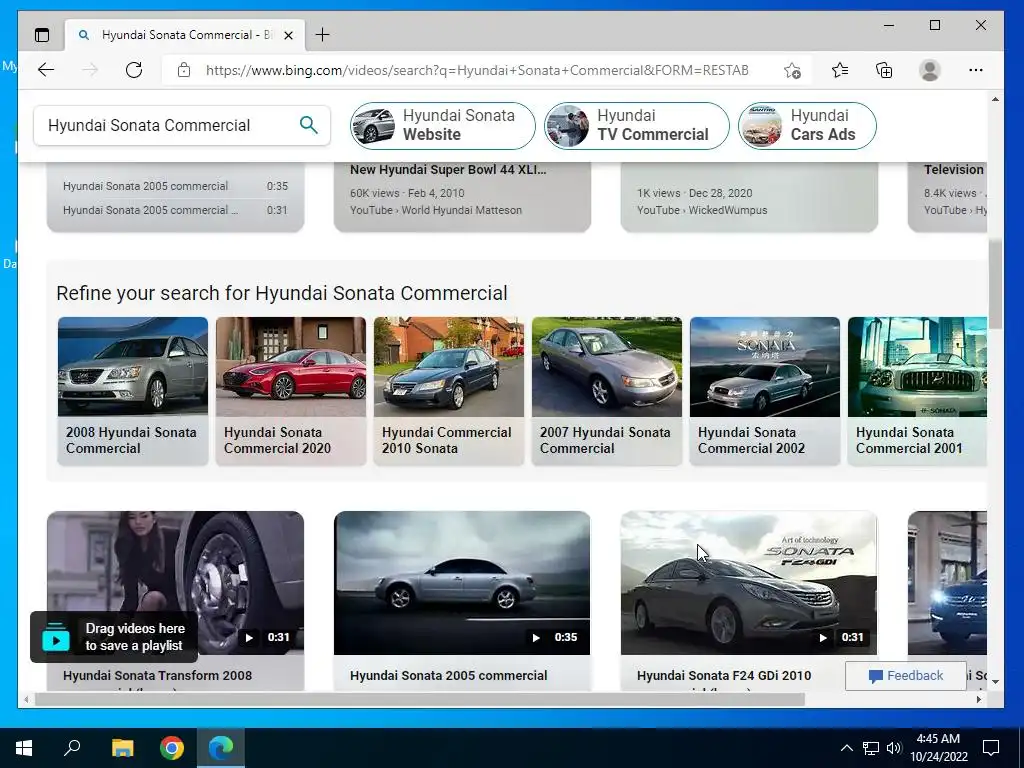
Task: Open the Windows Start menu
Action: tap(24, 748)
